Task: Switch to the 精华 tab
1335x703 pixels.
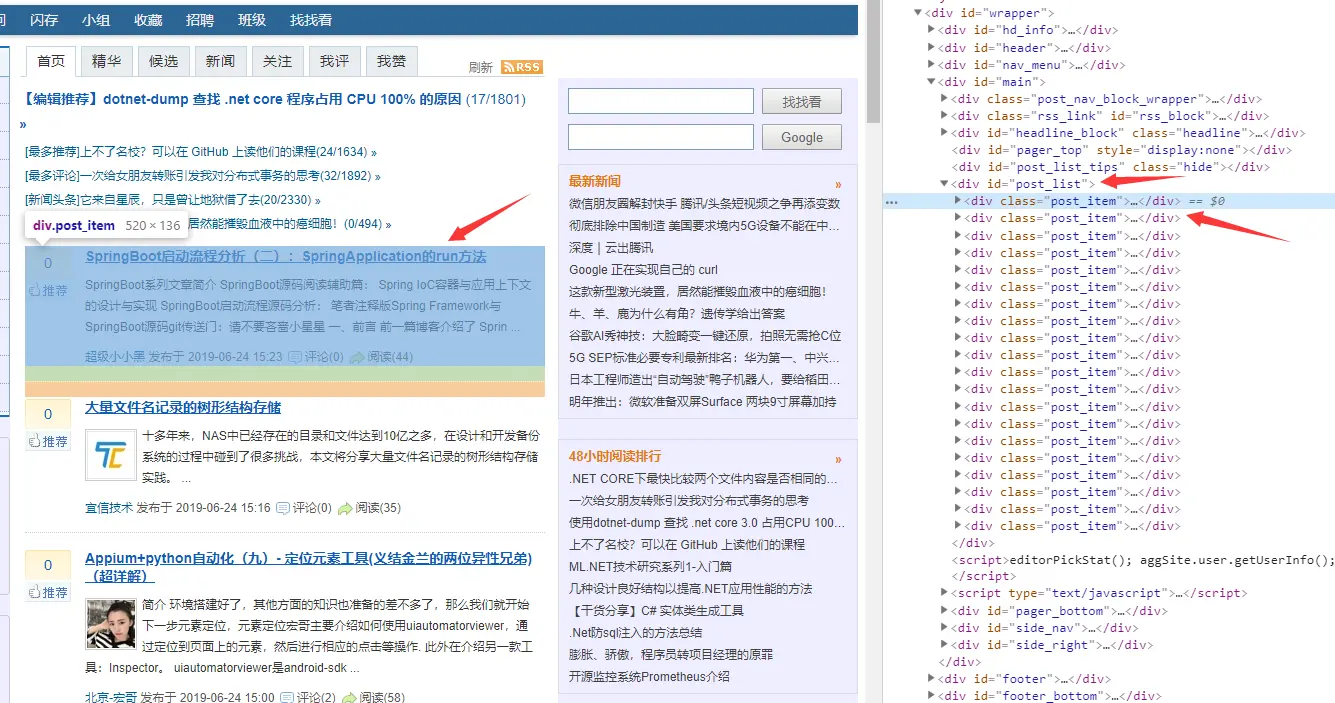Action: tap(106, 61)
